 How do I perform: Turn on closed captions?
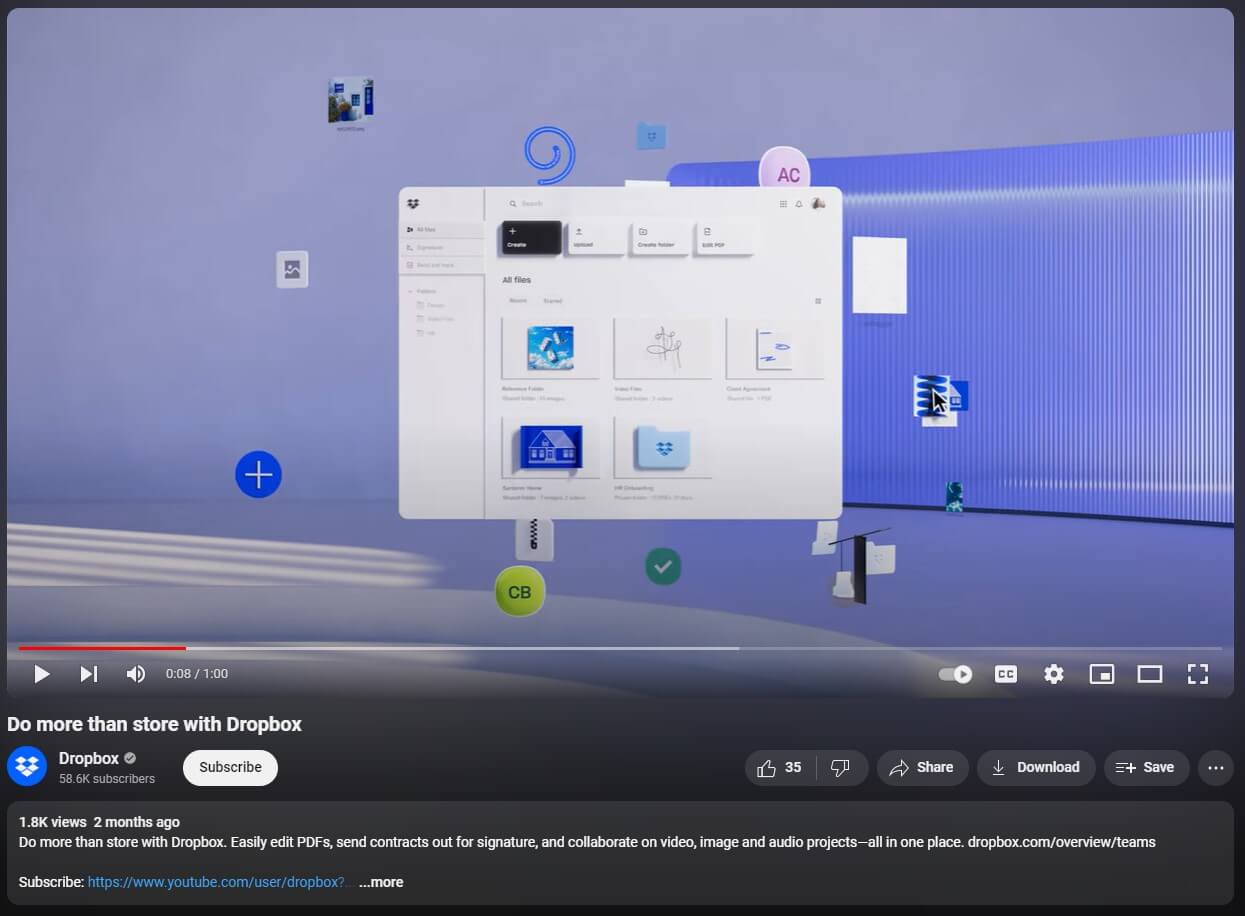[x=1006, y=674]
